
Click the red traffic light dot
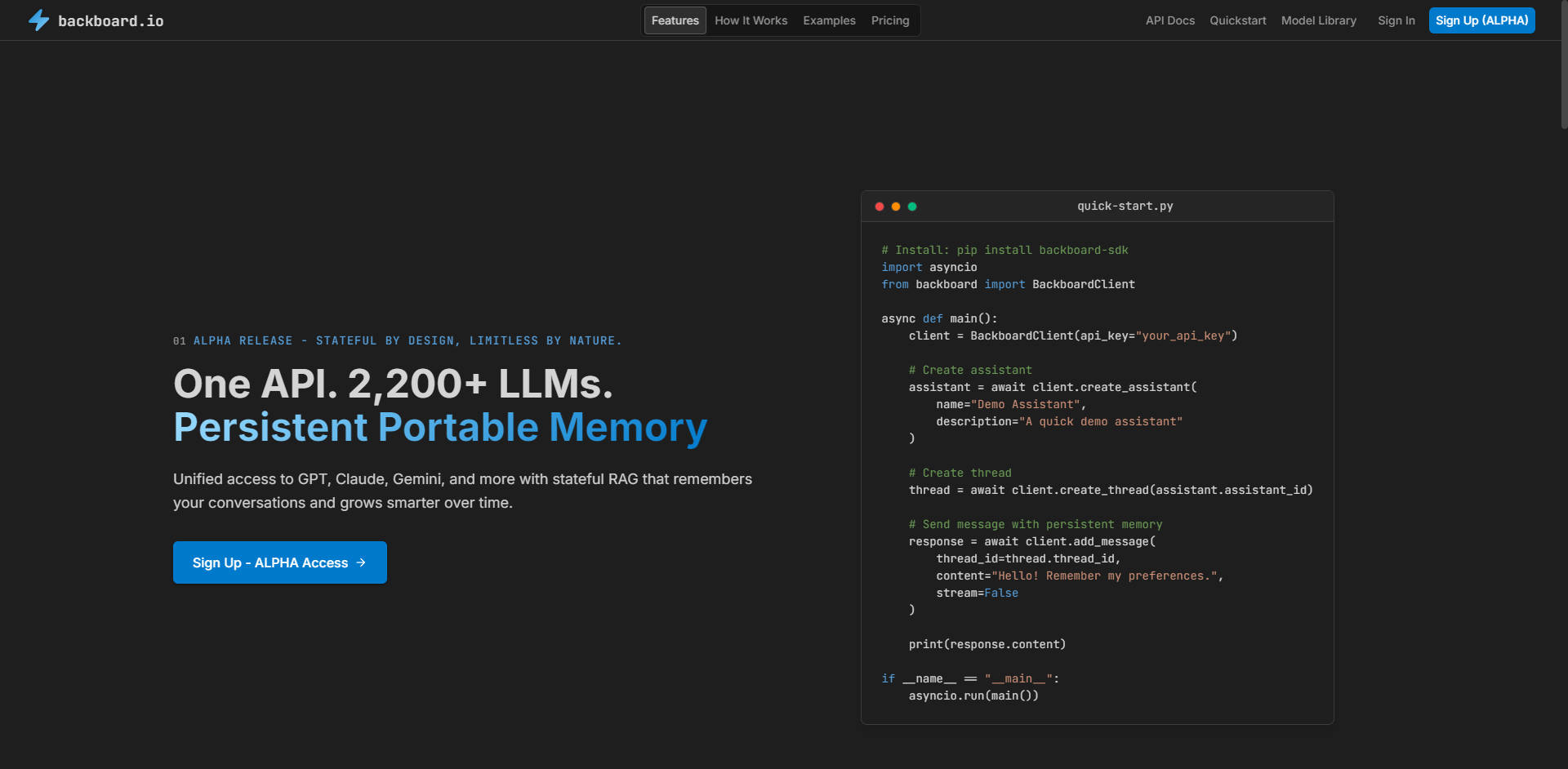[880, 207]
